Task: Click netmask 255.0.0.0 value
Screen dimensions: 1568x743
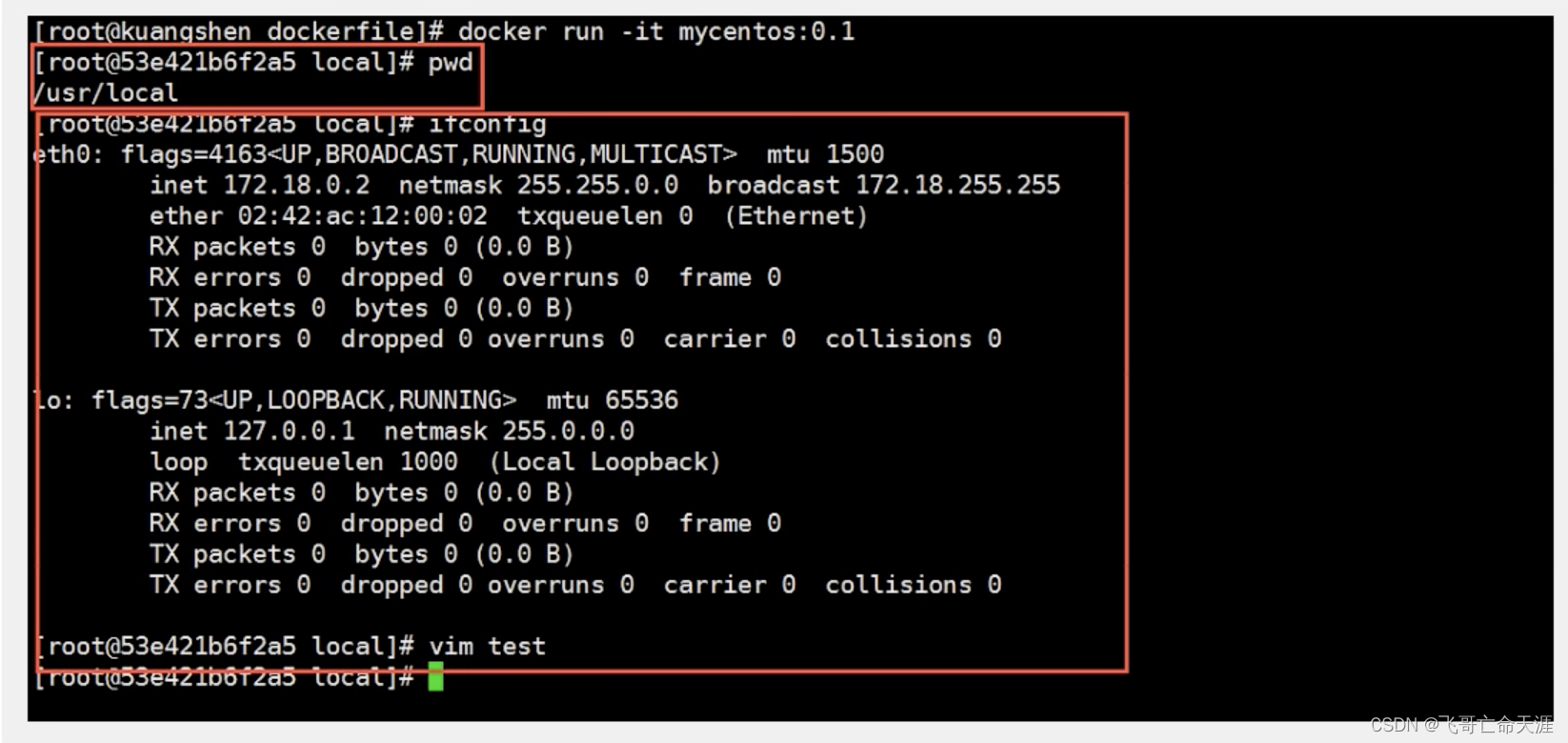Action: click(x=568, y=432)
